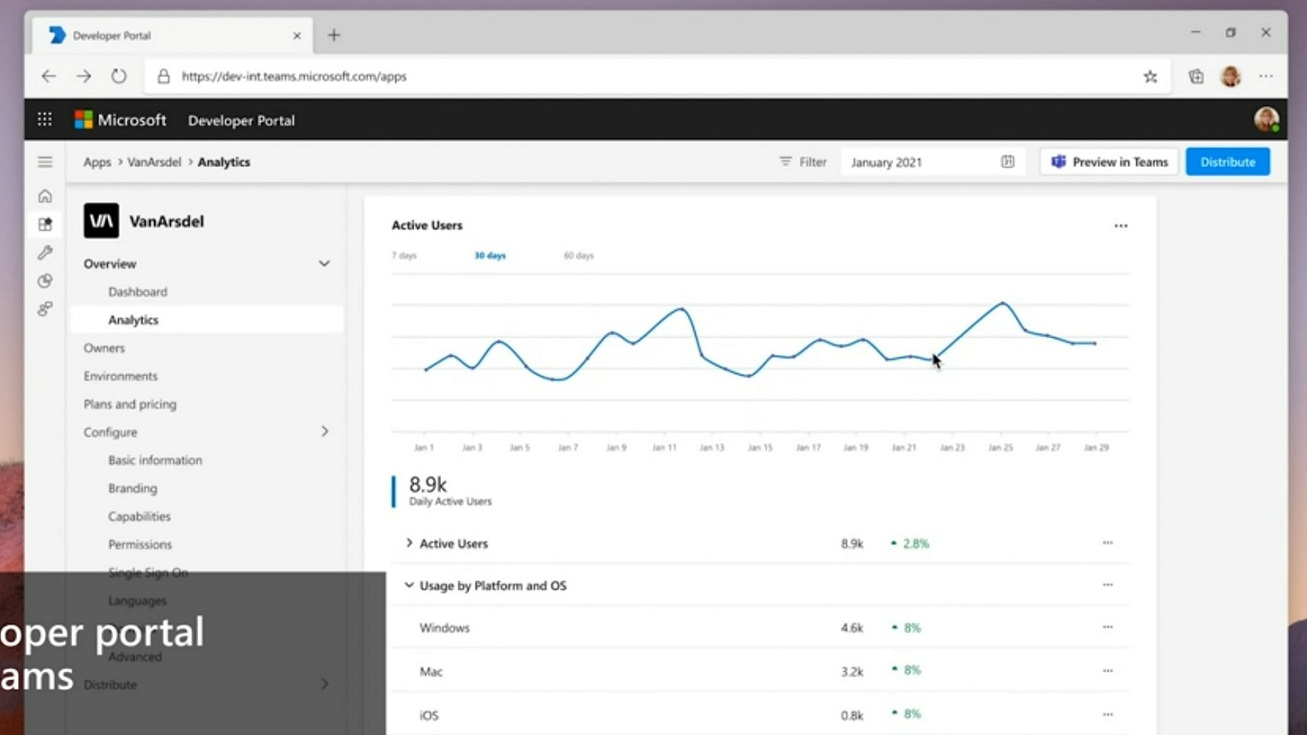The height and width of the screenshot is (735, 1307).
Task: Open Capabilities settings
Action: click(x=139, y=516)
